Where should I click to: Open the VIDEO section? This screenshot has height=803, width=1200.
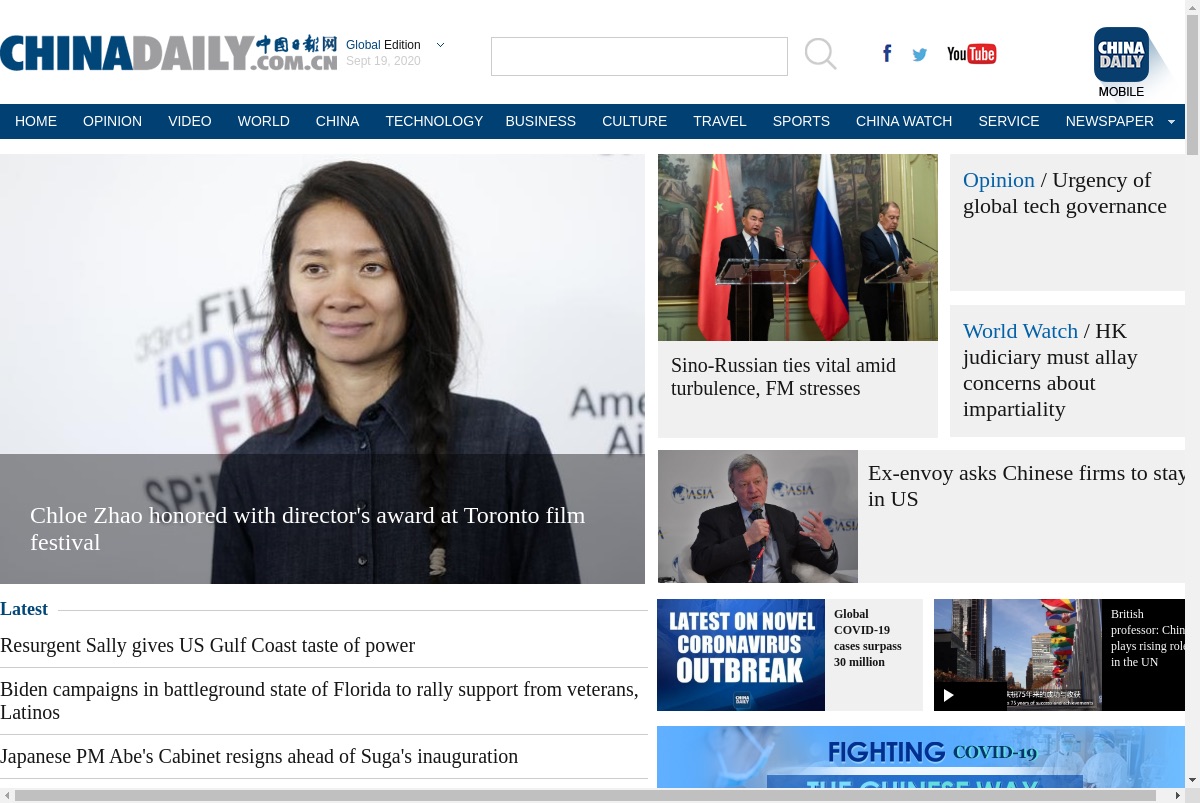[x=190, y=121]
